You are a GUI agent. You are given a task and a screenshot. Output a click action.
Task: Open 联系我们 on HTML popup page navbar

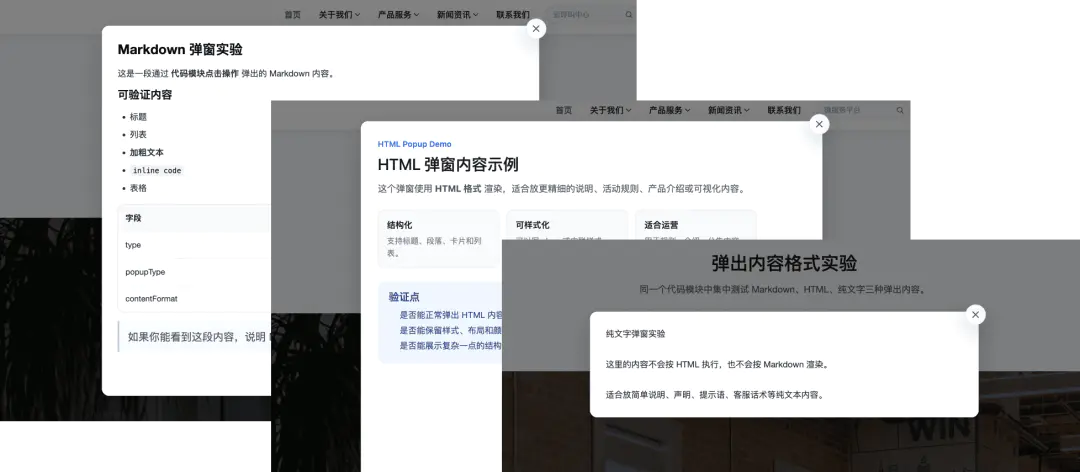point(785,110)
